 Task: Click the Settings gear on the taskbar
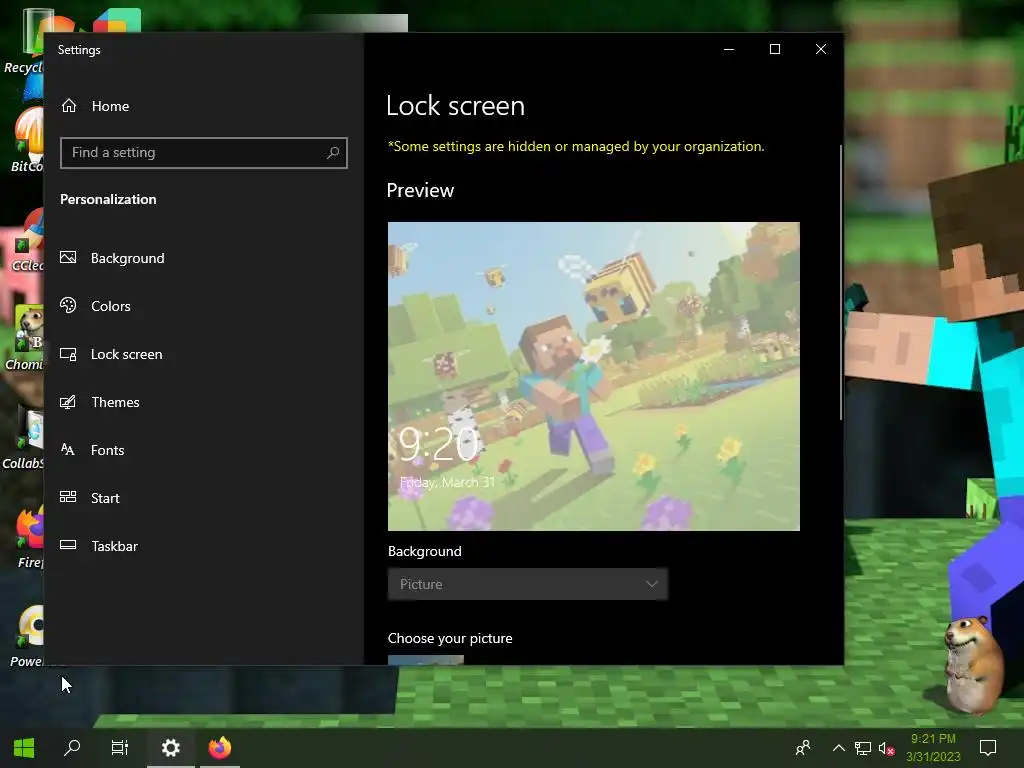pyautogui.click(x=170, y=748)
